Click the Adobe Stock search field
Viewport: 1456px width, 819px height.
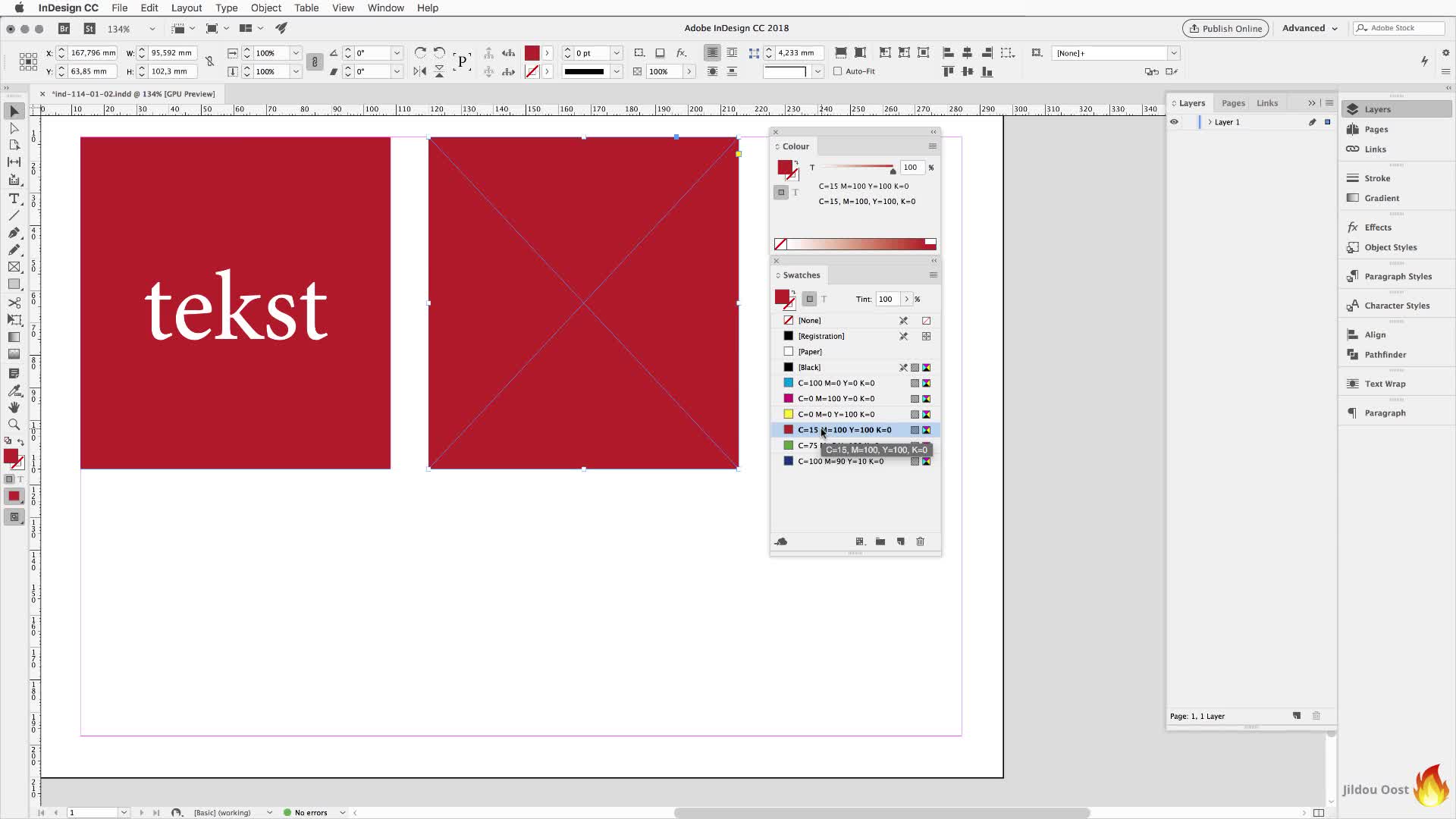click(x=1399, y=28)
